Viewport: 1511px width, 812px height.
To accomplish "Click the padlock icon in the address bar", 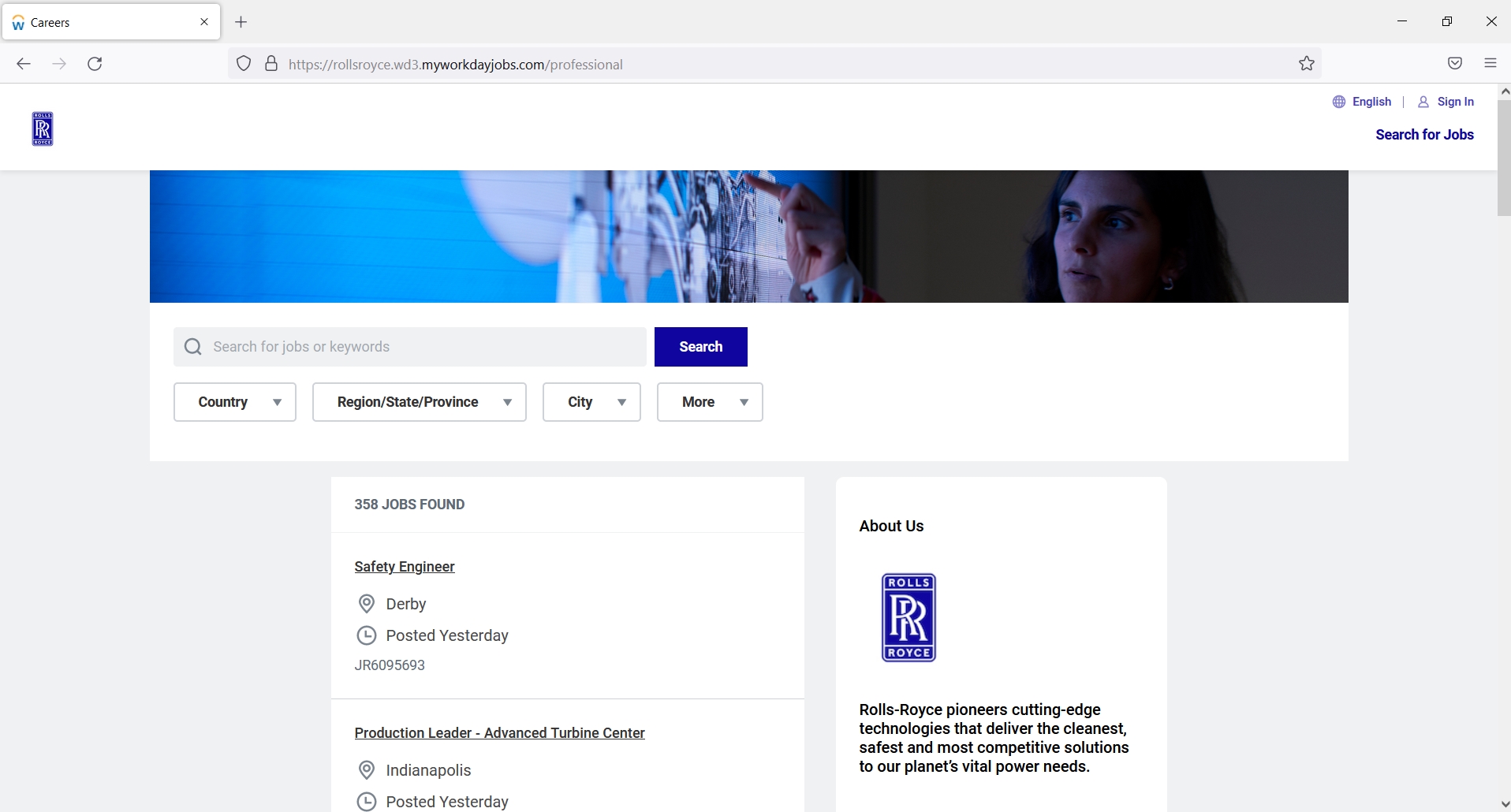I will 271,64.
